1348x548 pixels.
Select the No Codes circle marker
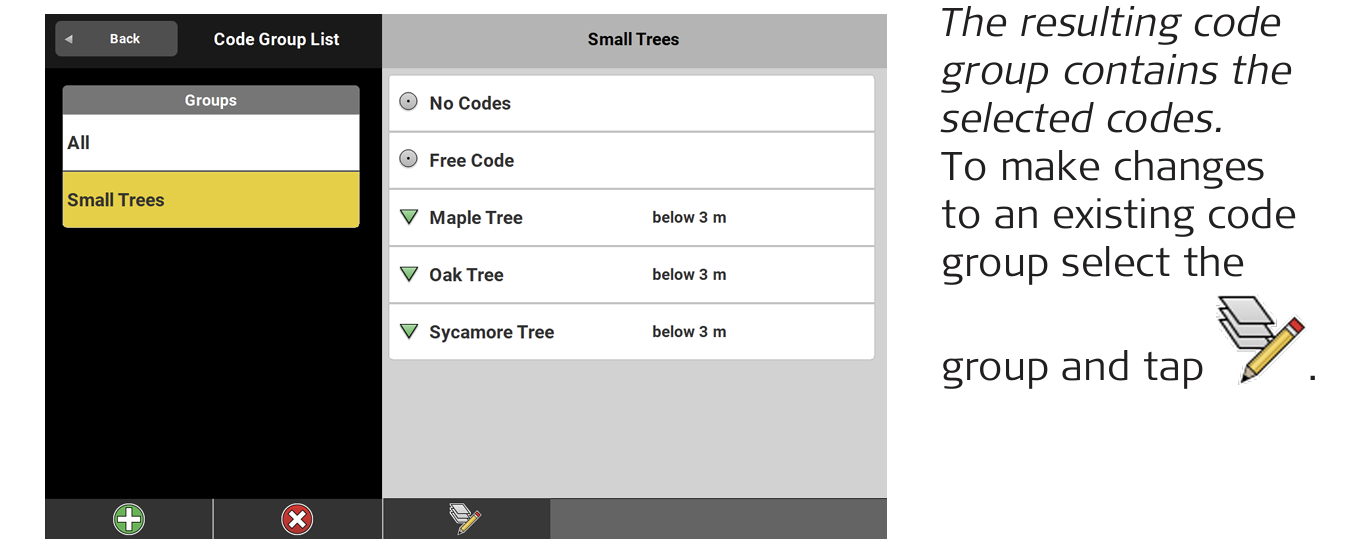(x=408, y=102)
